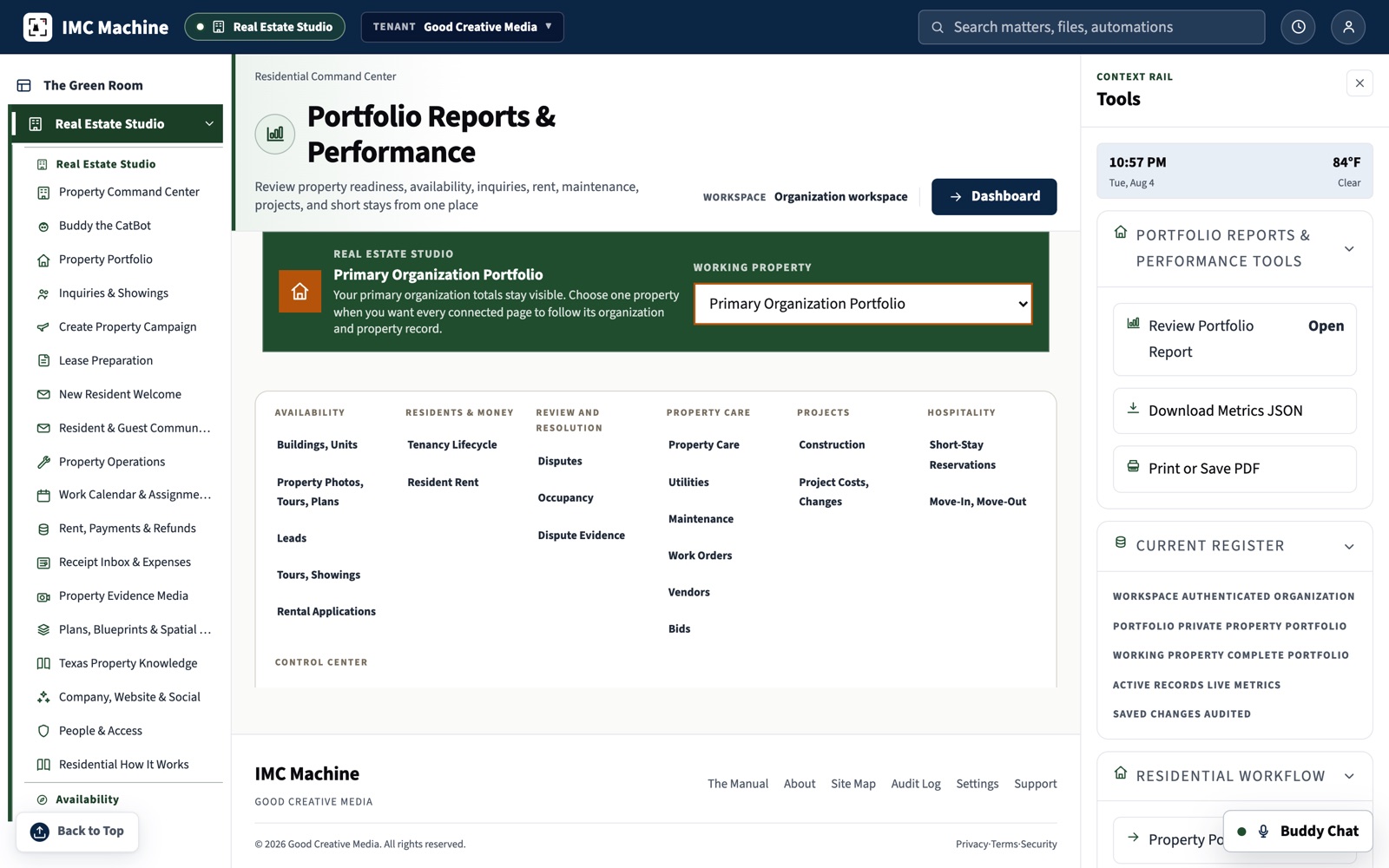Click the Receipt Inbox & Expenses icon
Viewport: 1389px width, 868px height.
(43, 563)
